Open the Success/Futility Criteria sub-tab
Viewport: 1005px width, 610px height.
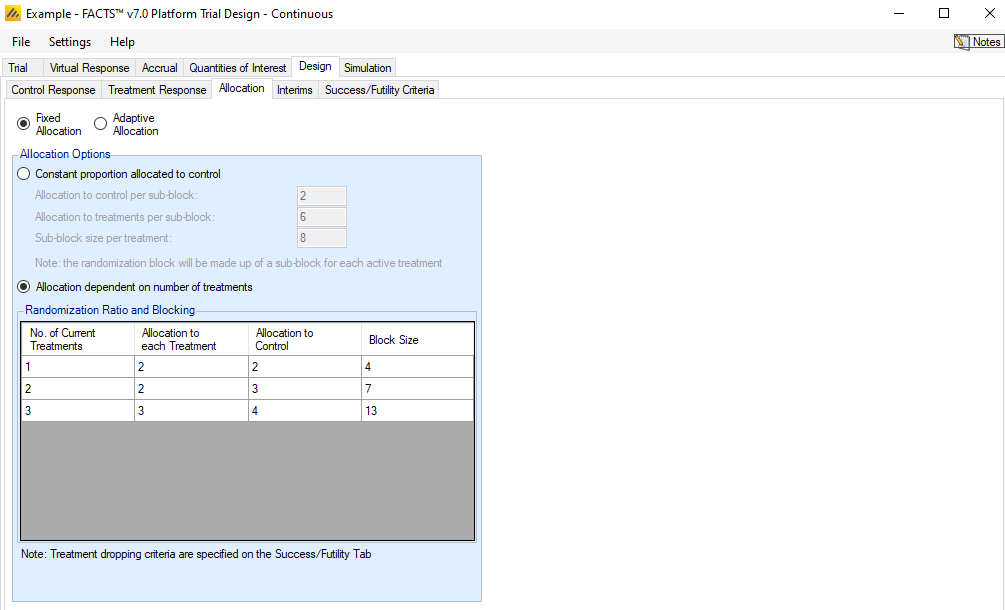click(x=379, y=90)
